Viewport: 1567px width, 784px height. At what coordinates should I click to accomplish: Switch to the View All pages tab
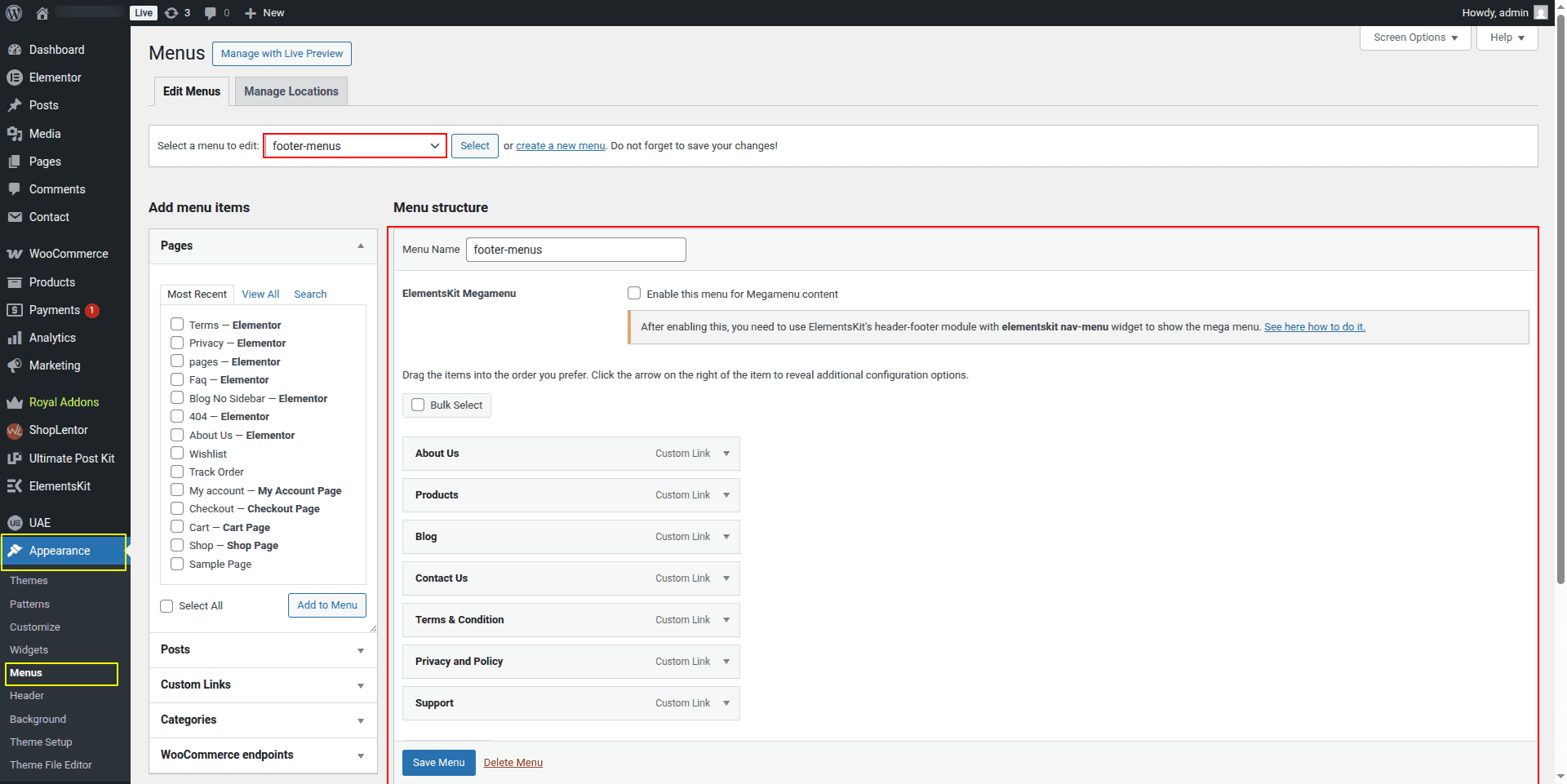(260, 295)
